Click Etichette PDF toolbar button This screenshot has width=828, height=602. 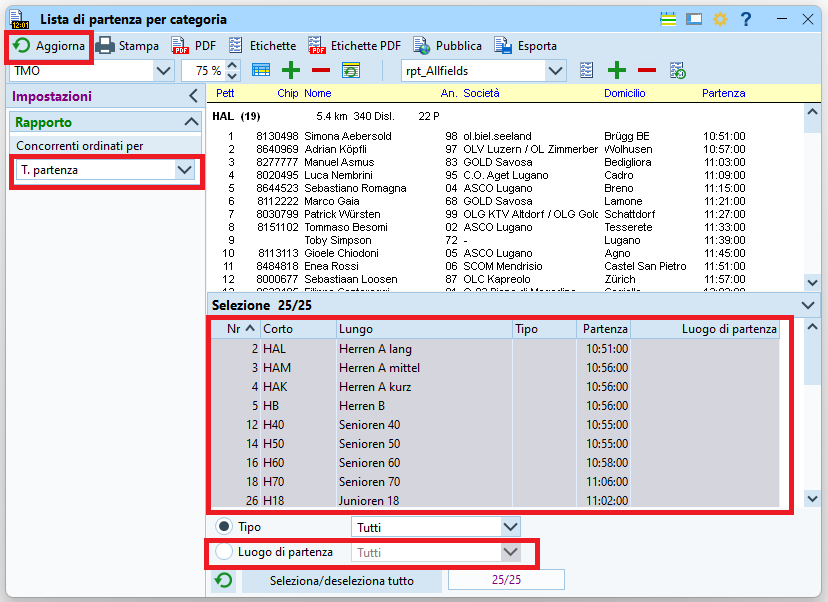click(354, 46)
